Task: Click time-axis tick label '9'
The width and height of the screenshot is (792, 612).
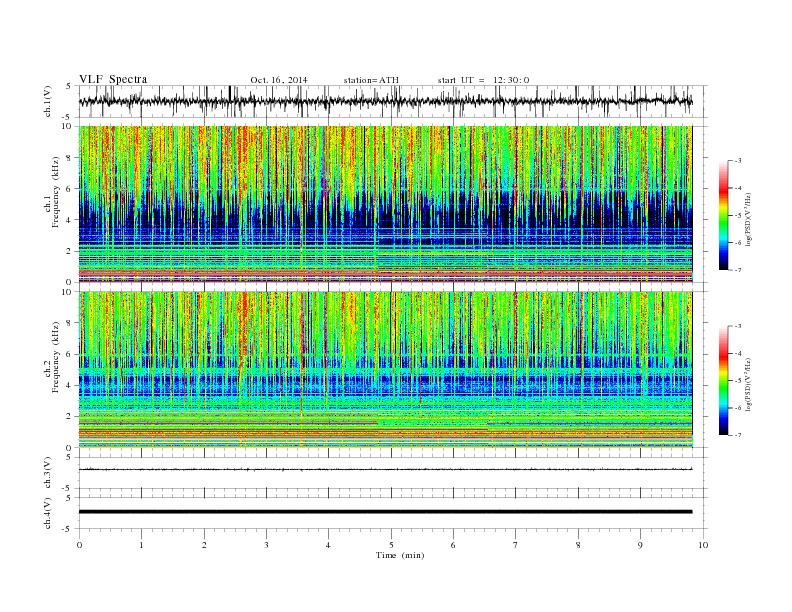Action: (640, 545)
